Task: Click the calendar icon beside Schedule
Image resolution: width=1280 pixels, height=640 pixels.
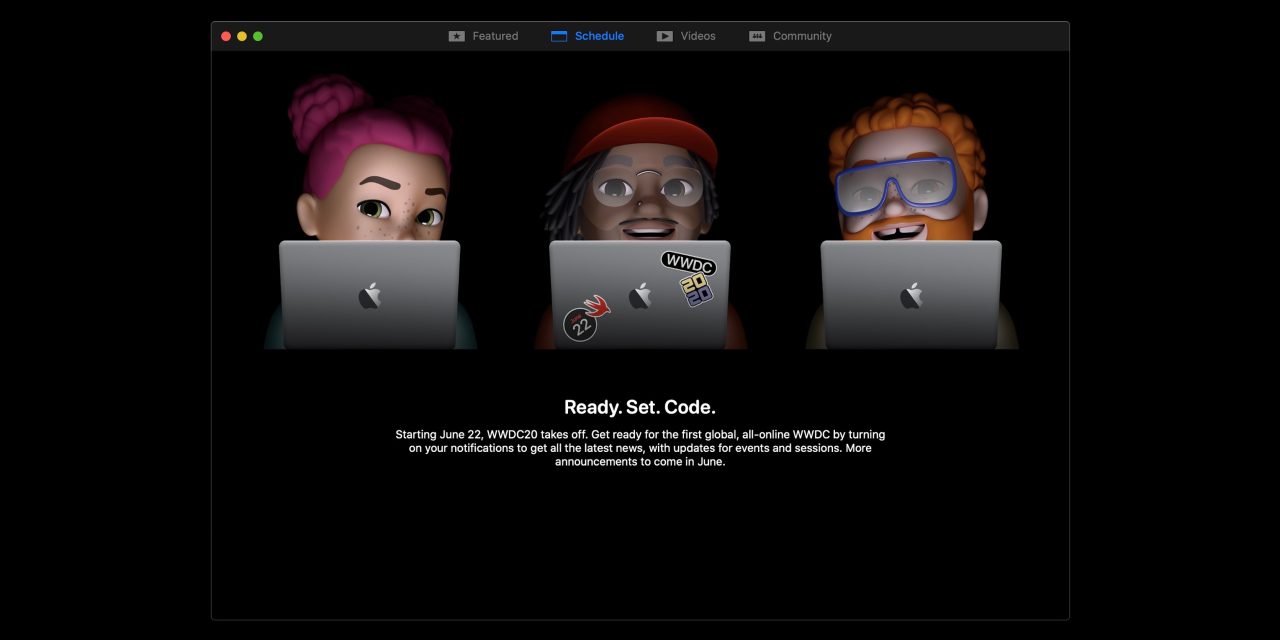Action: [559, 36]
